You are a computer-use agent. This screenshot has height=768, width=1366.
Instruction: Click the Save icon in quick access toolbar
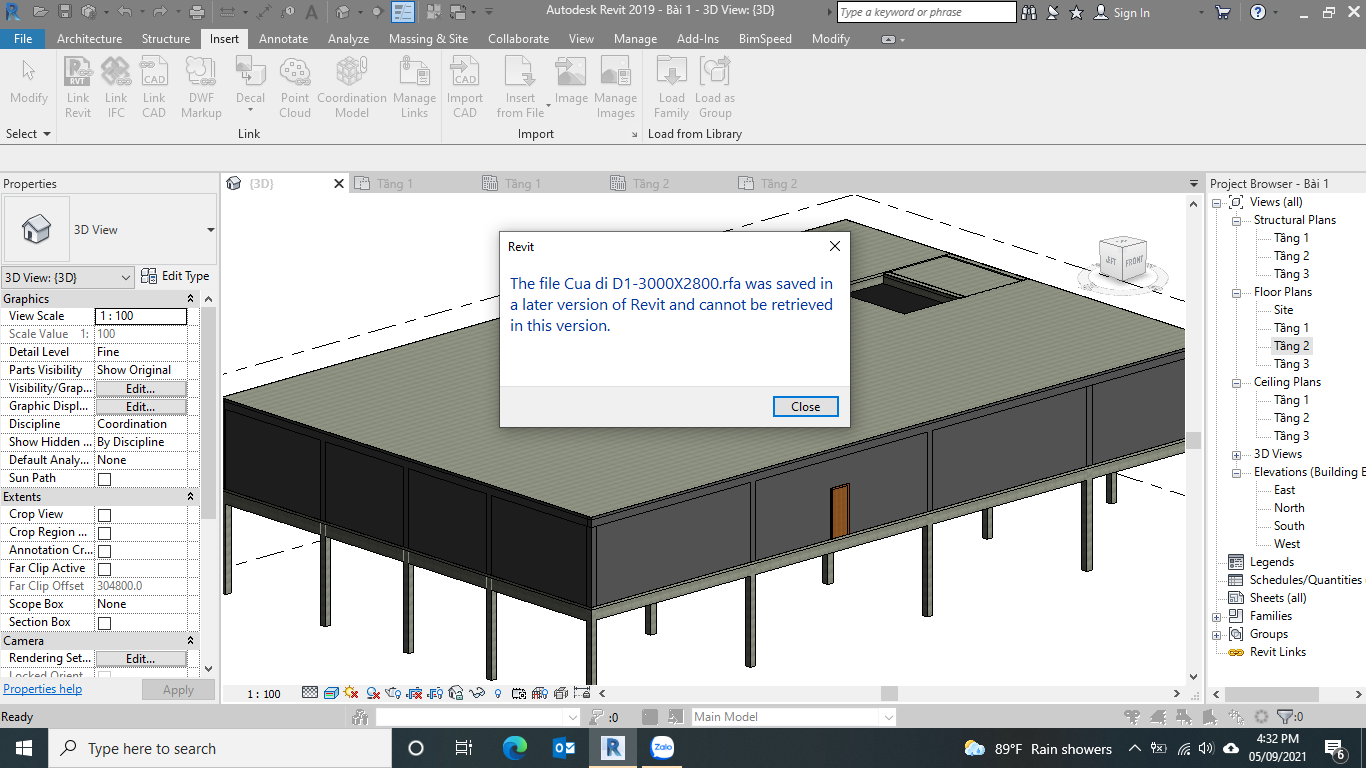64,12
